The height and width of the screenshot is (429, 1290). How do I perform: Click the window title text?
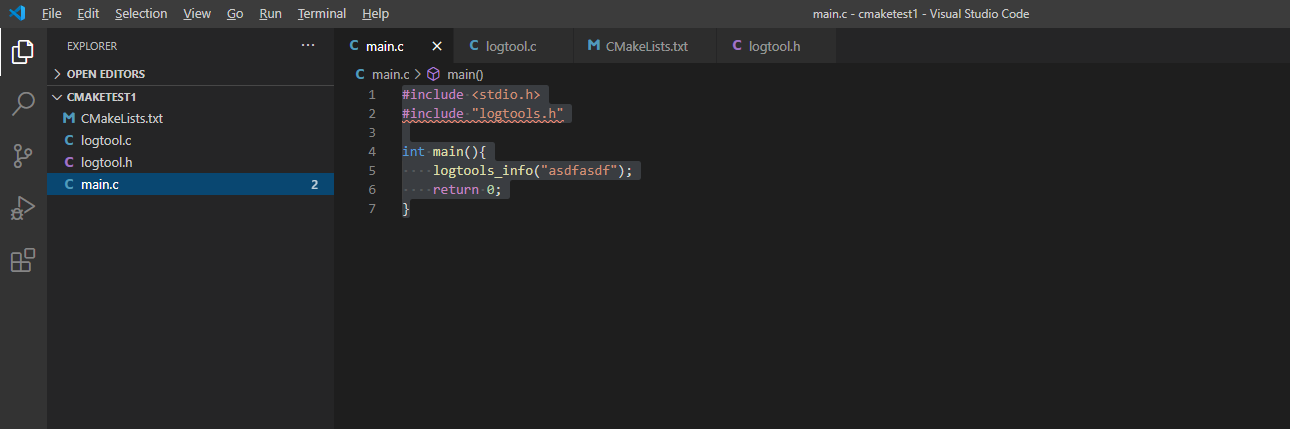click(921, 14)
